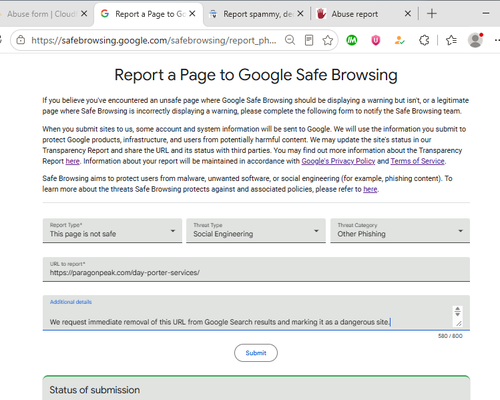Viewport: 500px width, 400px height.
Task: Switch to the Report spammy tab
Action: (256, 14)
